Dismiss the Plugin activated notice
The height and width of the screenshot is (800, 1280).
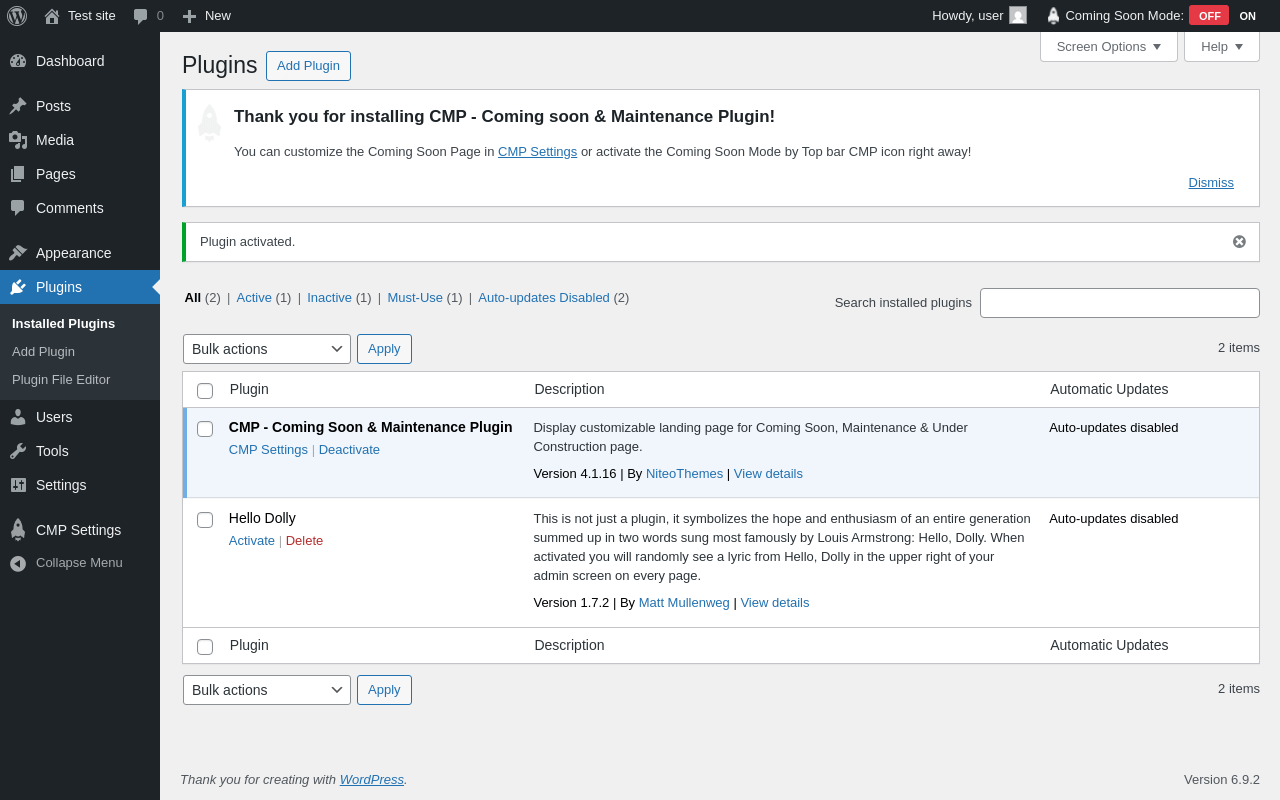pyautogui.click(x=1239, y=242)
